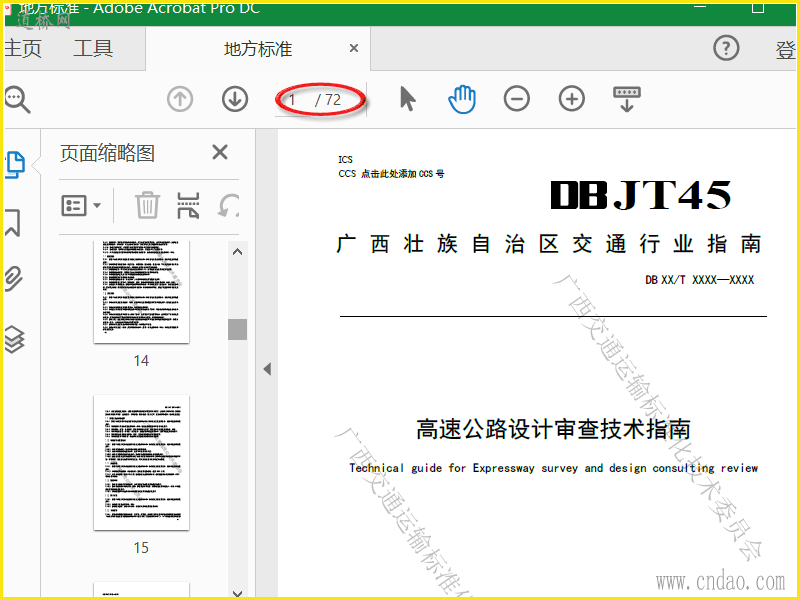Screen dimensions: 800x600
Task: Close the page thumbnails panel
Action: 220,152
